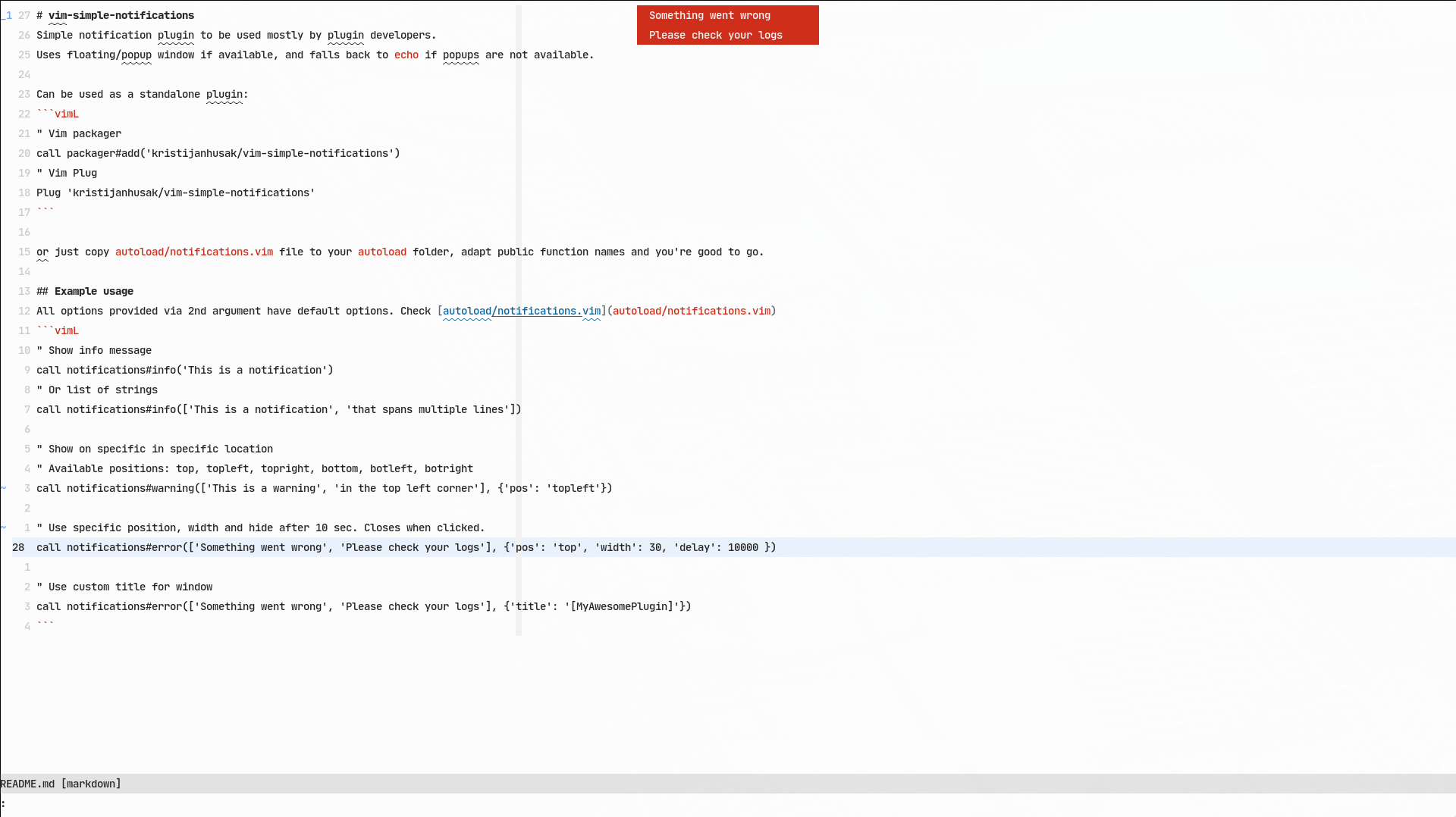Click the '## Example usage' heading

click(x=85, y=291)
